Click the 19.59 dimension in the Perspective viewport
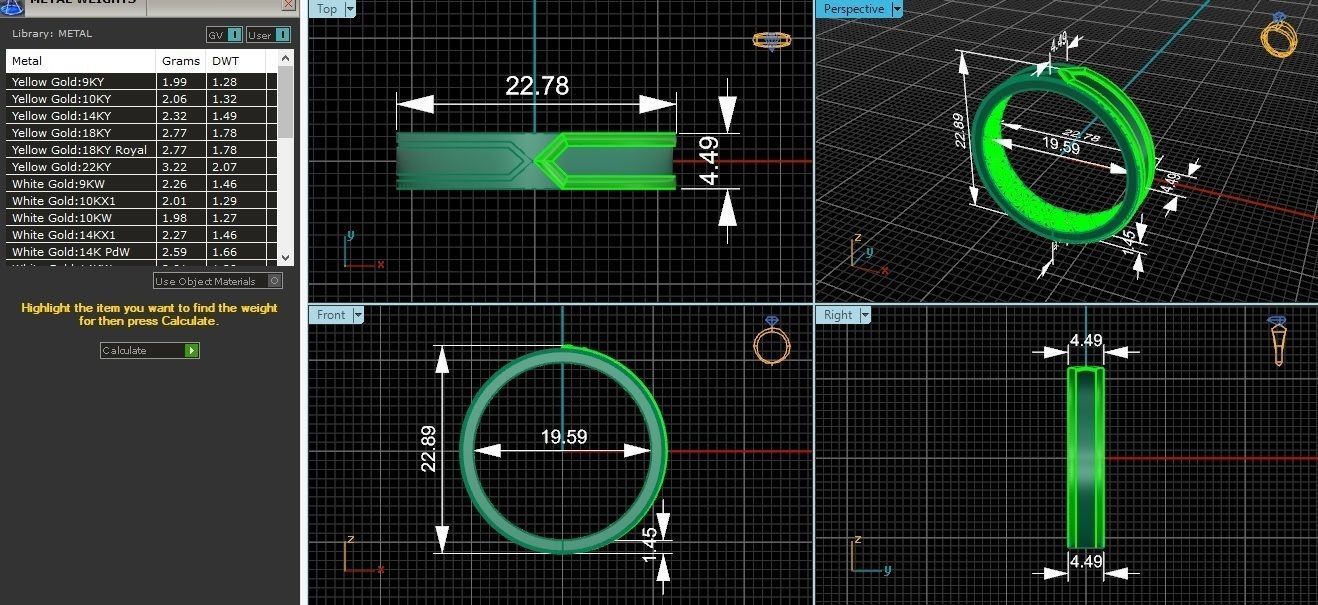 pyautogui.click(x=1061, y=145)
